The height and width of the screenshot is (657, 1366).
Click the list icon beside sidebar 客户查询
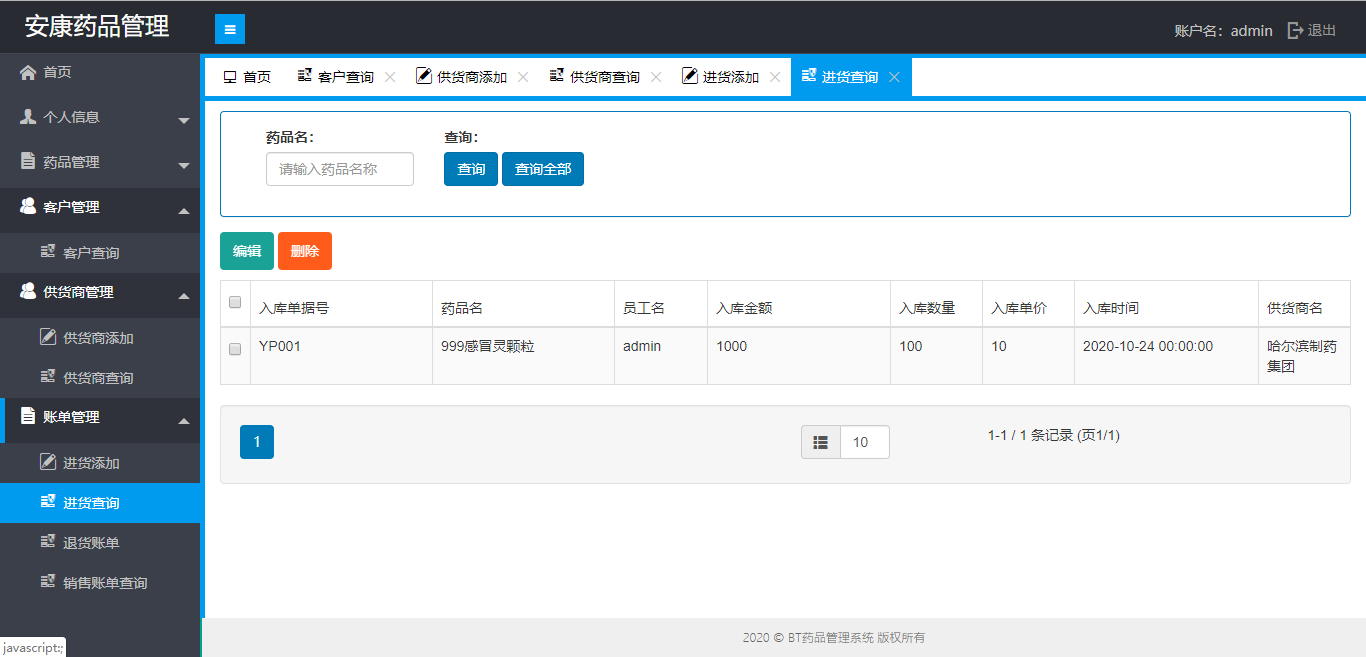(47, 252)
